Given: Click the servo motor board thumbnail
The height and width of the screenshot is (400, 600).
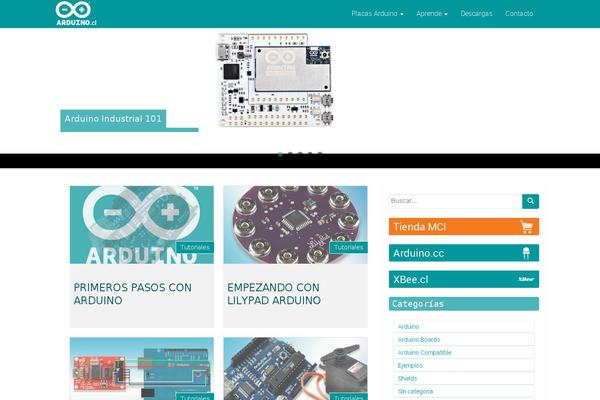Looking at the screenshot, I should [295, 368].
